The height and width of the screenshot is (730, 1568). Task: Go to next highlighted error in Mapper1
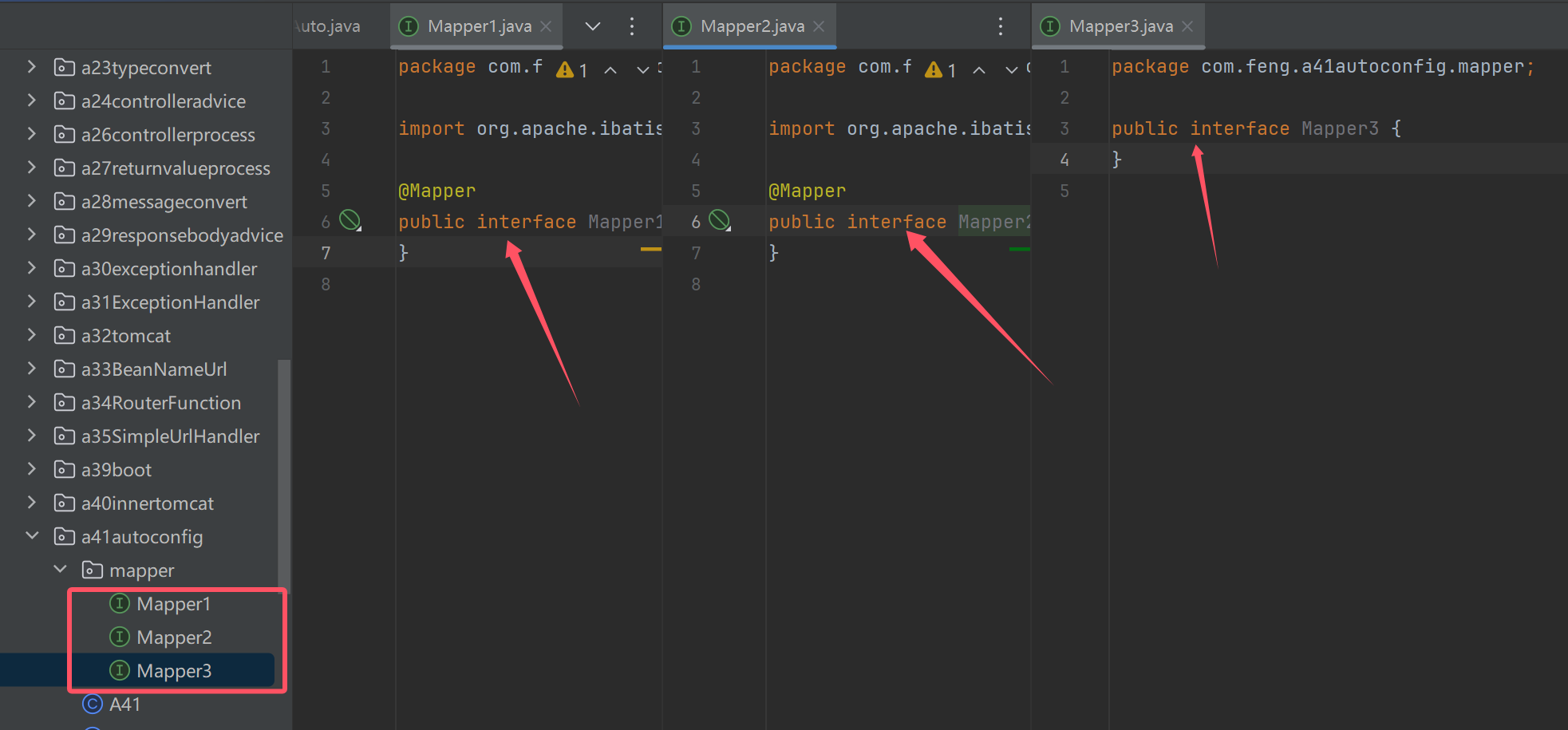tap(642, 70)
